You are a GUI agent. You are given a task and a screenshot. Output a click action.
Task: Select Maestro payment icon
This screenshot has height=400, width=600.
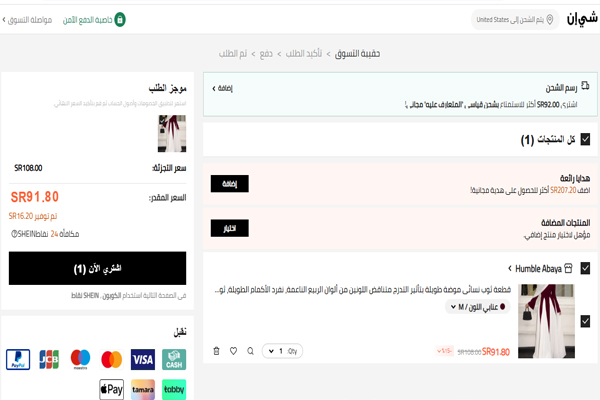coord(80,359)
